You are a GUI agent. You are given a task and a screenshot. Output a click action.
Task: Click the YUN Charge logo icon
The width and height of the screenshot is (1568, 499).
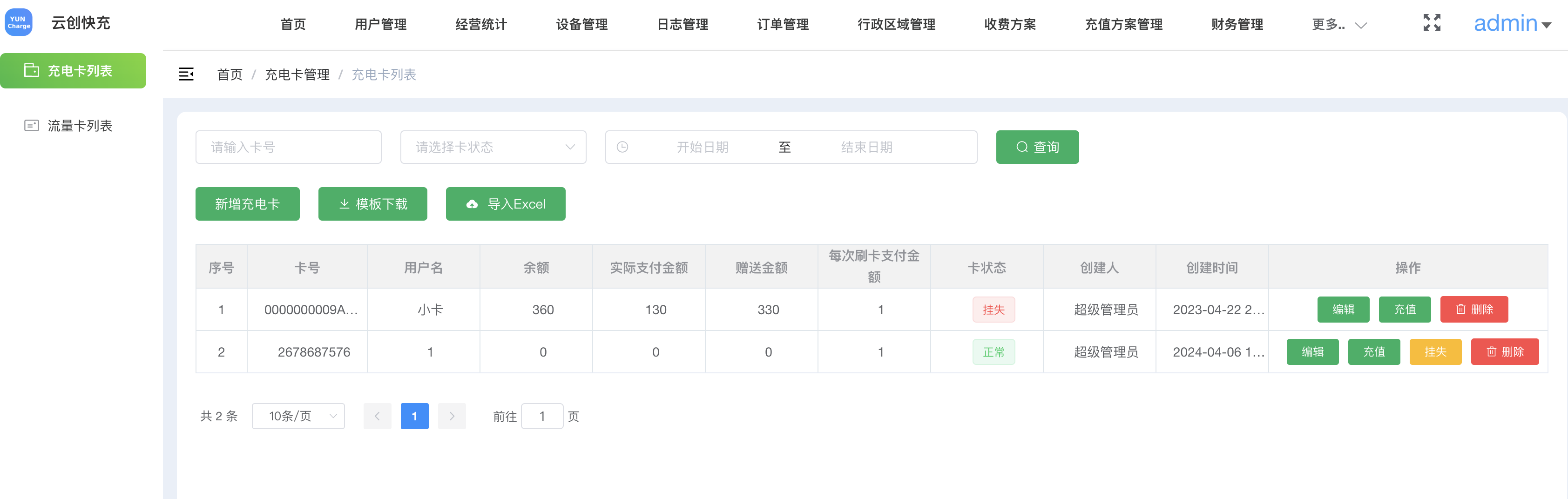(18, 22)
